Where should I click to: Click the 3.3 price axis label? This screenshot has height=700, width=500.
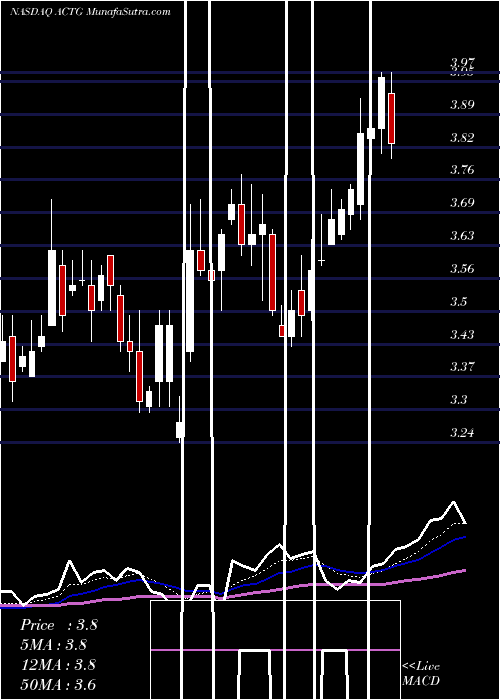[x=458, y=400]
